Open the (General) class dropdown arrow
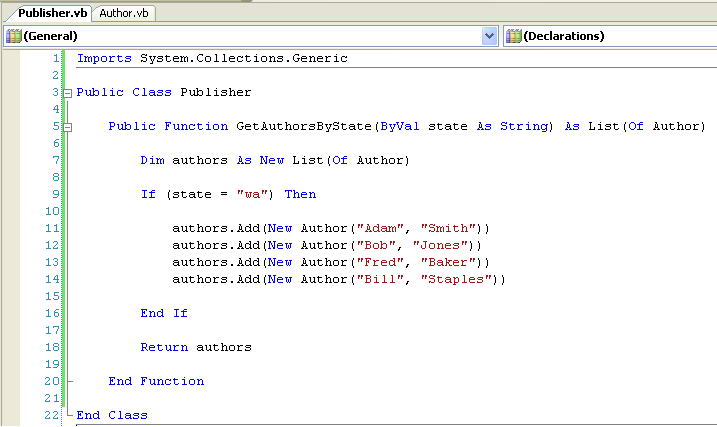Screen dimensions: 717x427 pos(489,36)
